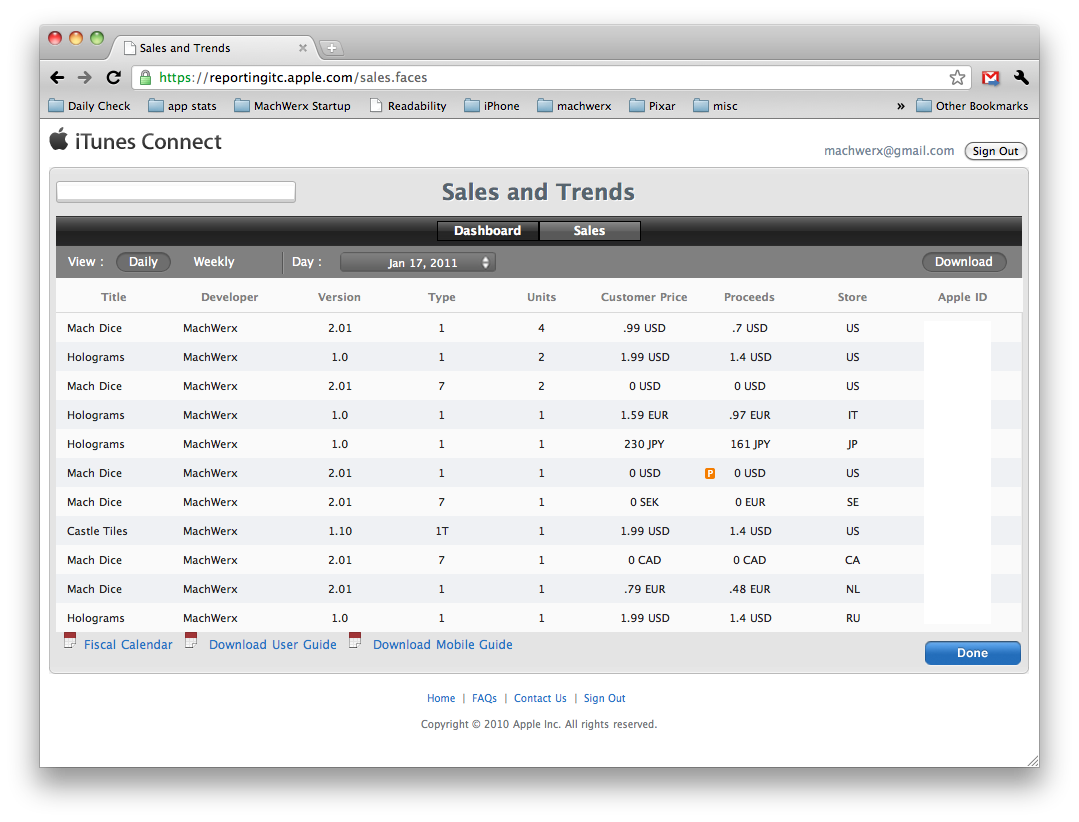Click the orange P badge in Proceeds column
The width and height of the screenshot is (1079, 822).
point(709,473)
